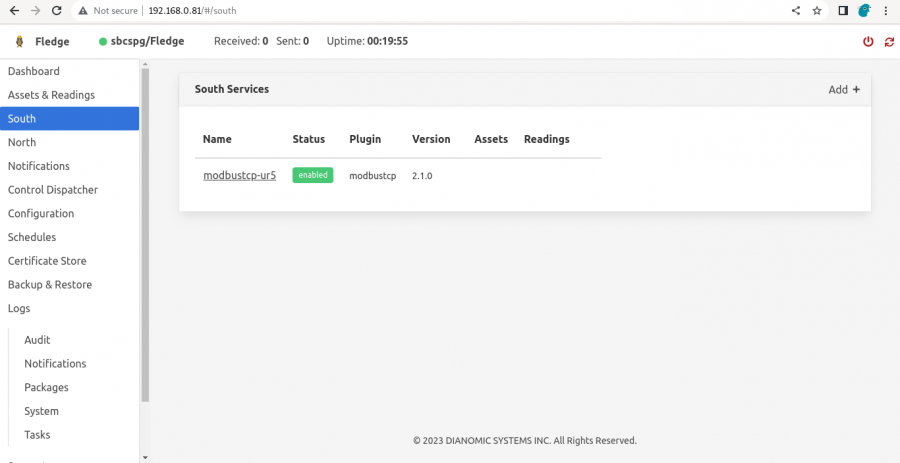Open Chrome three-dot menu
This screenshot has width=900, height=463.
[x=886, y=10]
